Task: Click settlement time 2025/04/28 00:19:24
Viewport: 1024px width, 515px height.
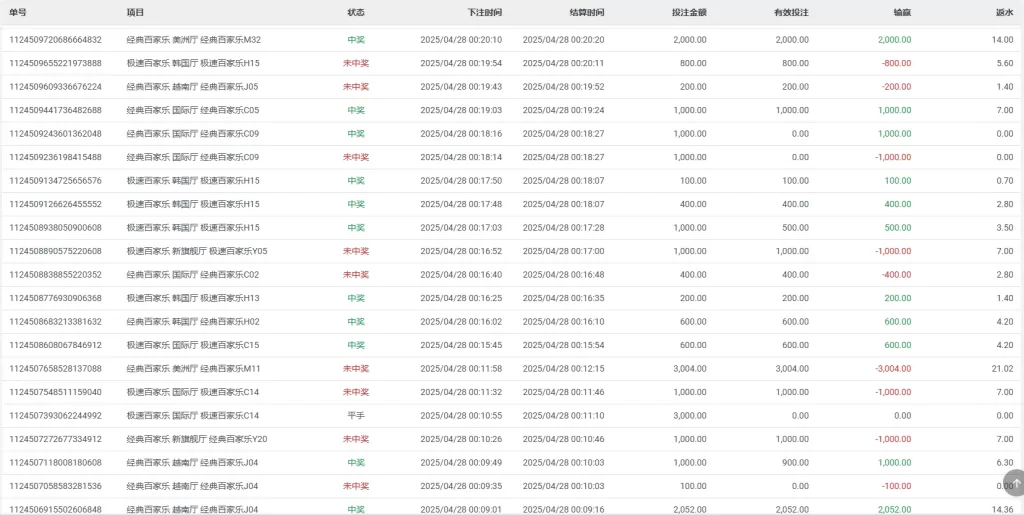Action: 564,110
